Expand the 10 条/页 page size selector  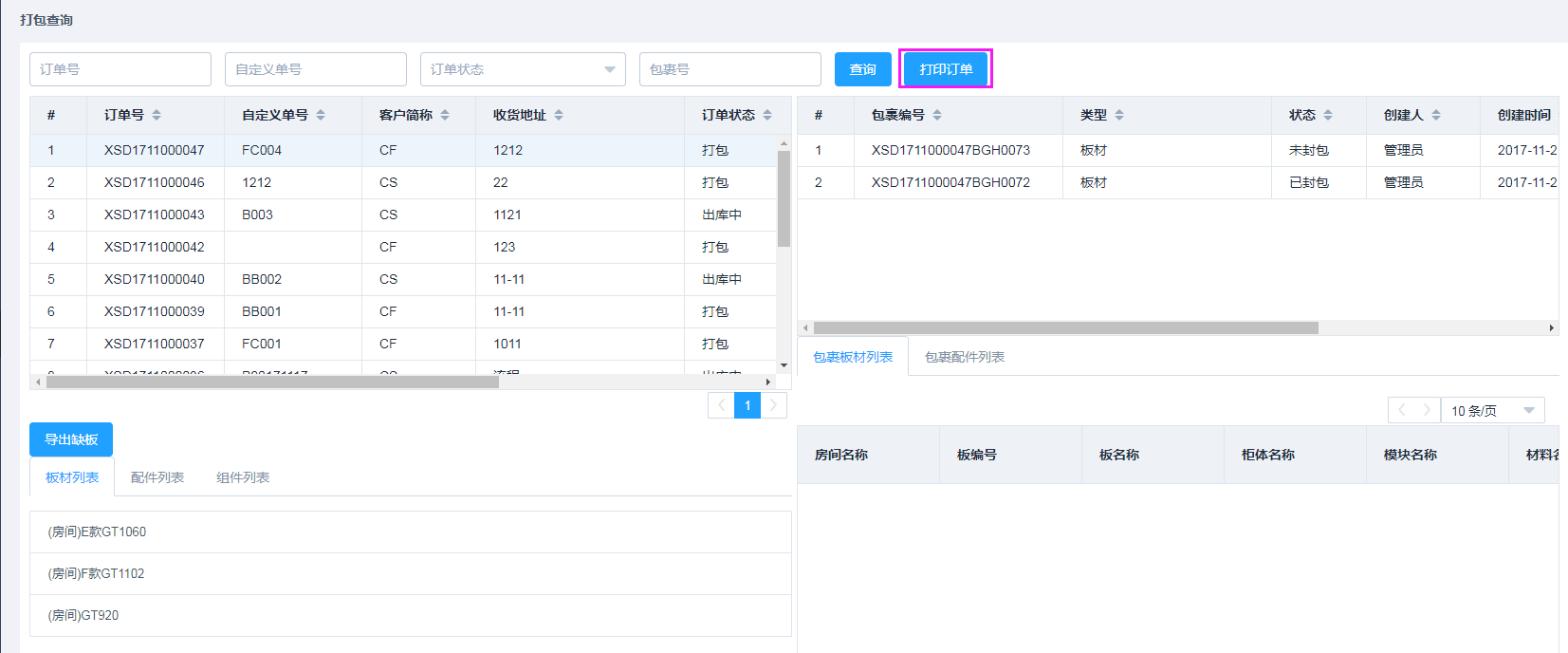tap(1492, 411)
